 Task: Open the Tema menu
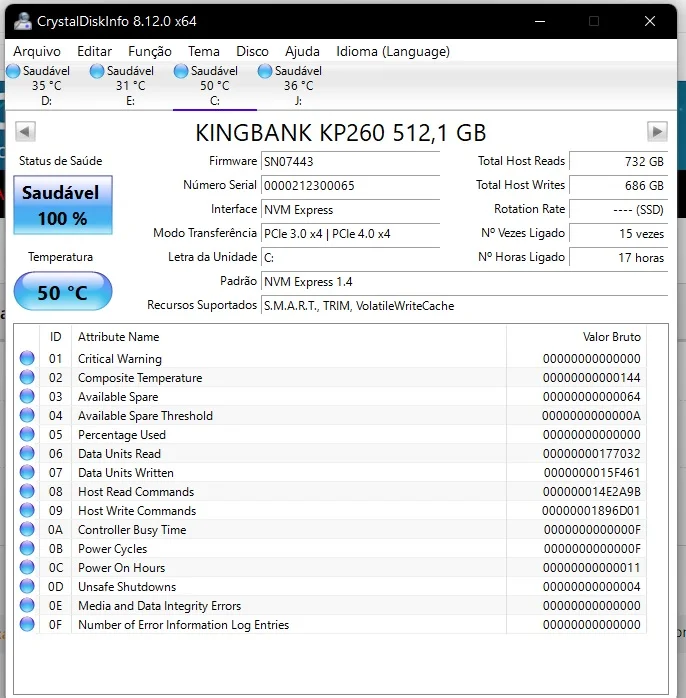[x=203, y=52]
